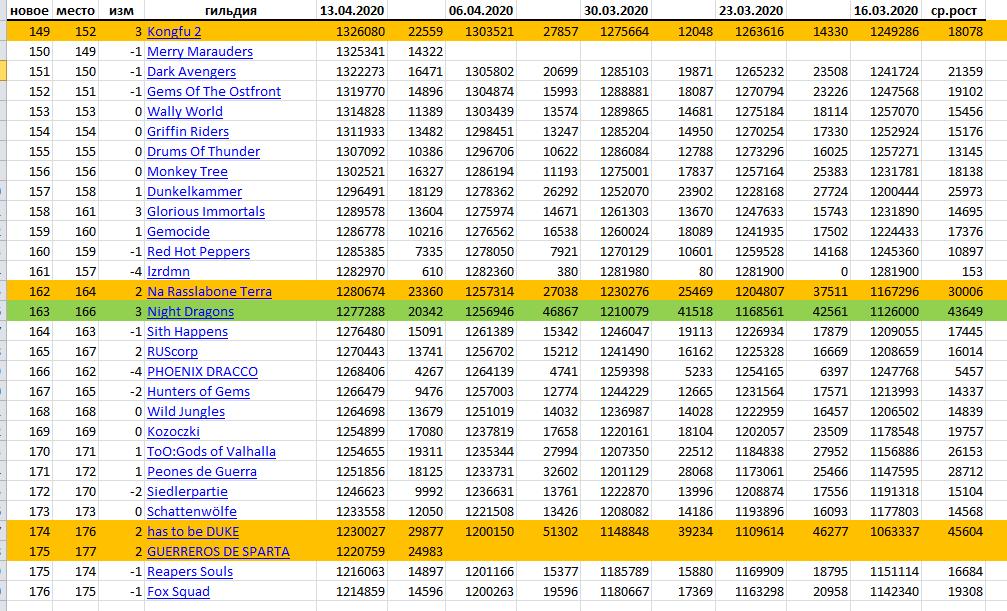This screenshot has height=611, width=1007.
Task: Open the Fox Squad guild link
Action: tap(179, 591)
